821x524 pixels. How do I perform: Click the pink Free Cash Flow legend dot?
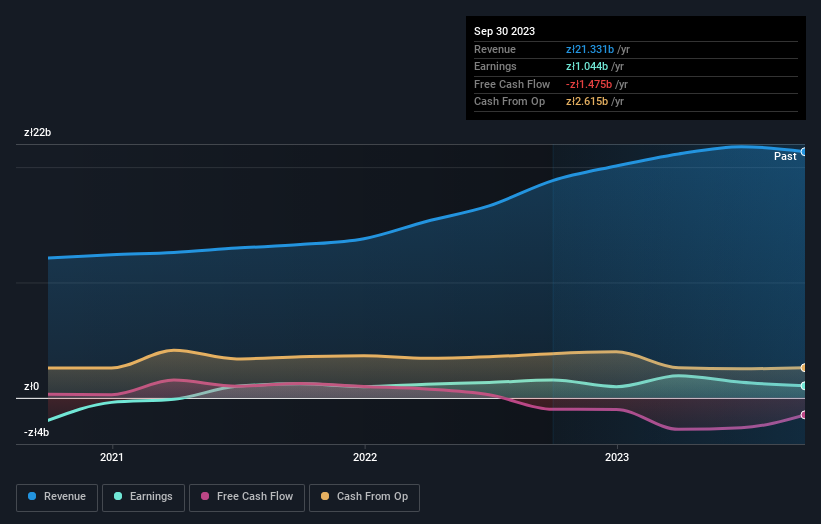pyautogui.click(x=205, y=496)
